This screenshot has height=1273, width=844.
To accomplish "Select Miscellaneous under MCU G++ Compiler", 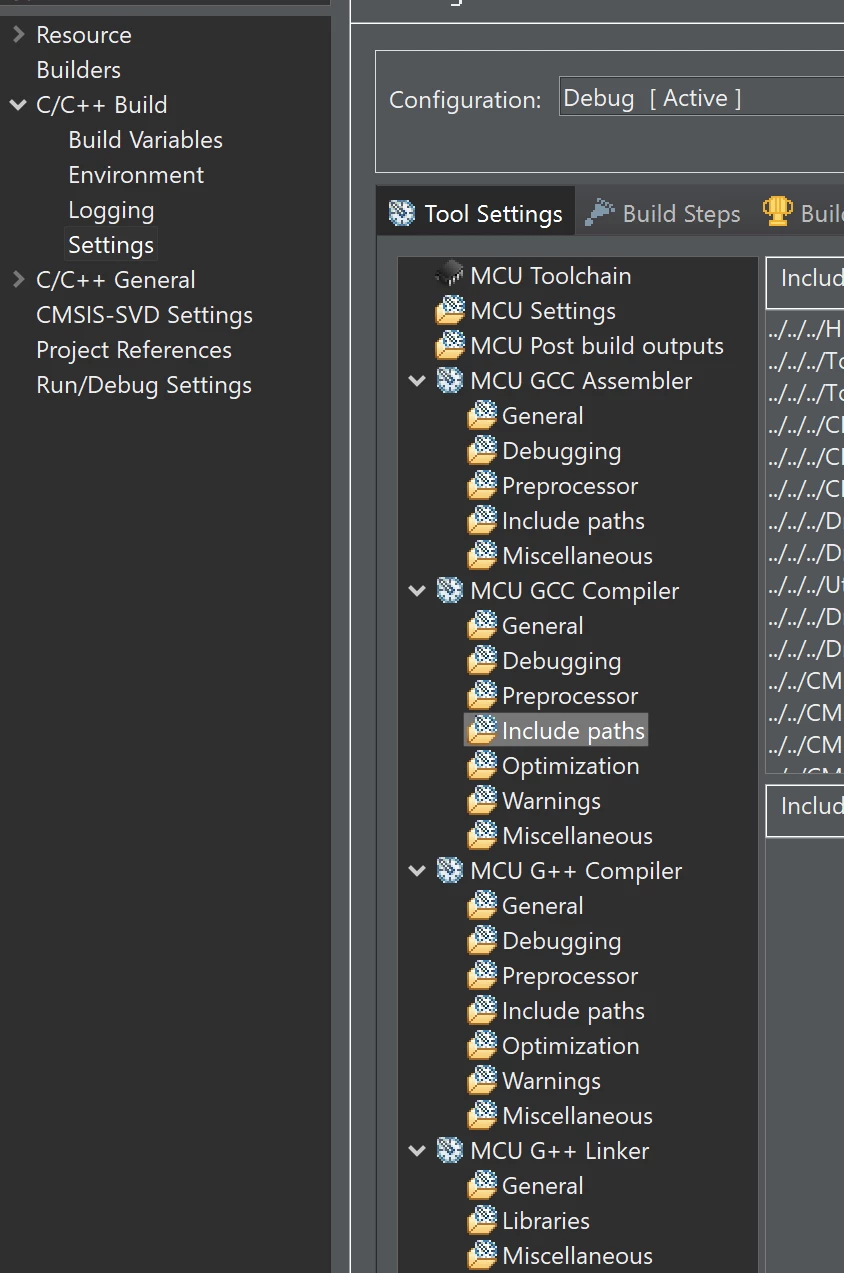I will [577, 1116].
